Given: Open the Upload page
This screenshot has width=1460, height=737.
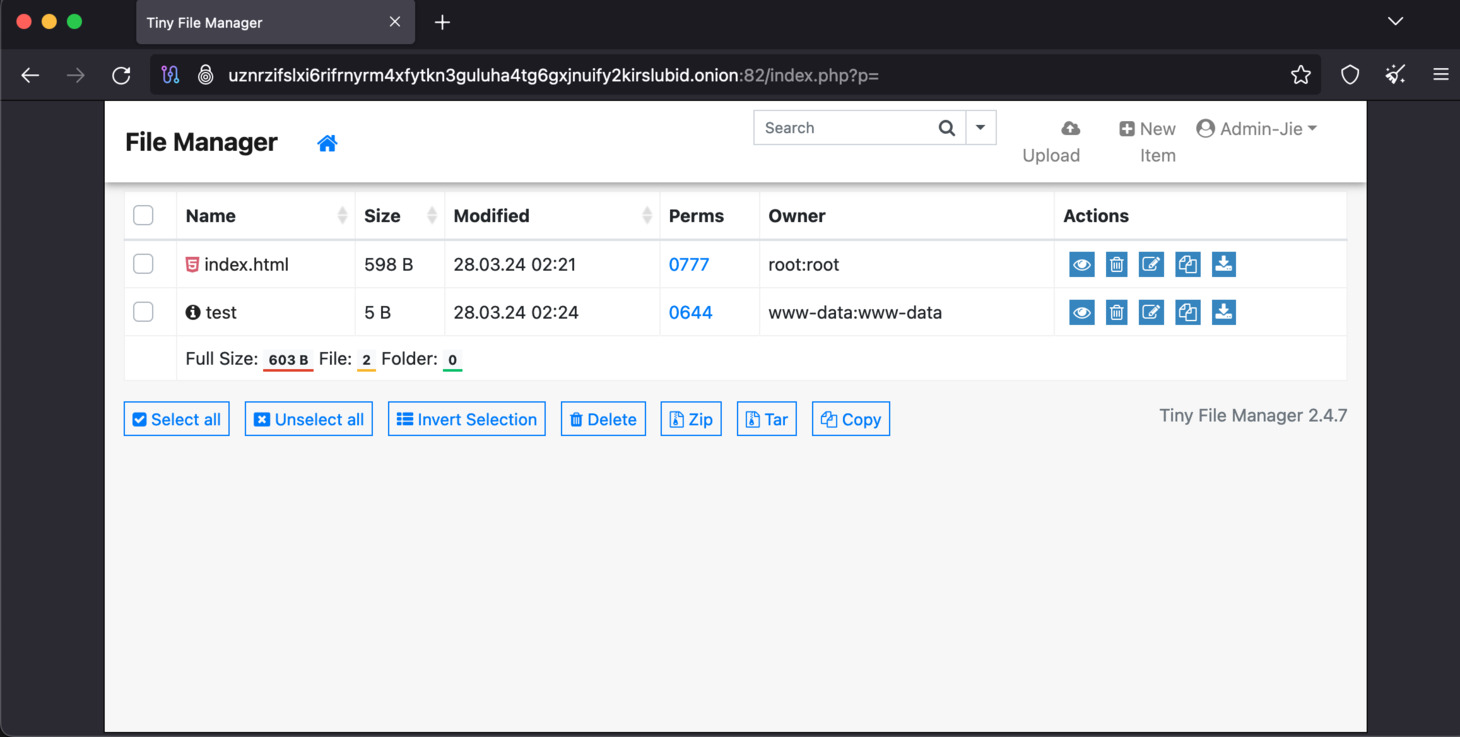Looking at the screenshot, I should [x=1051, y=142].
